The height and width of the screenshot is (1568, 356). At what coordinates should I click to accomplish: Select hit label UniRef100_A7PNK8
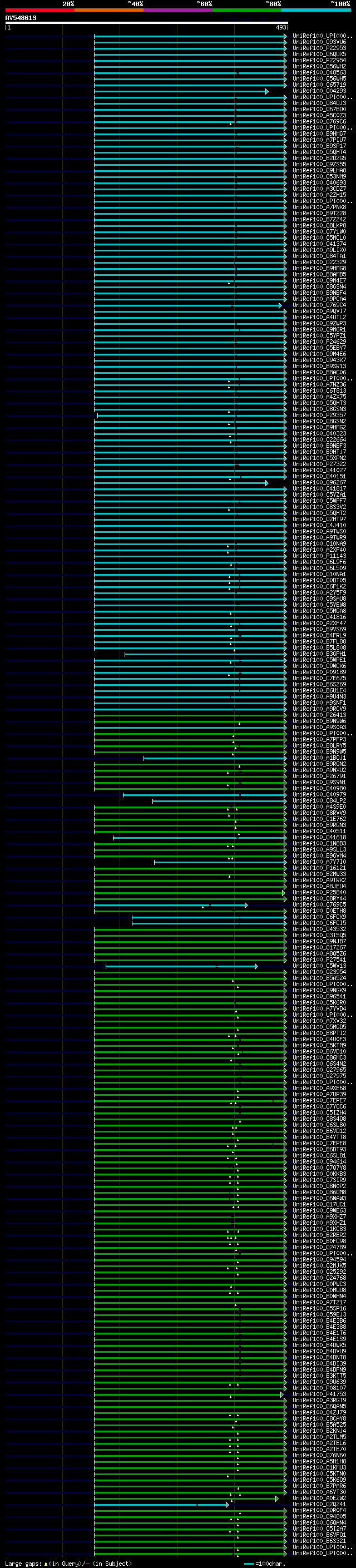point(319,207)
